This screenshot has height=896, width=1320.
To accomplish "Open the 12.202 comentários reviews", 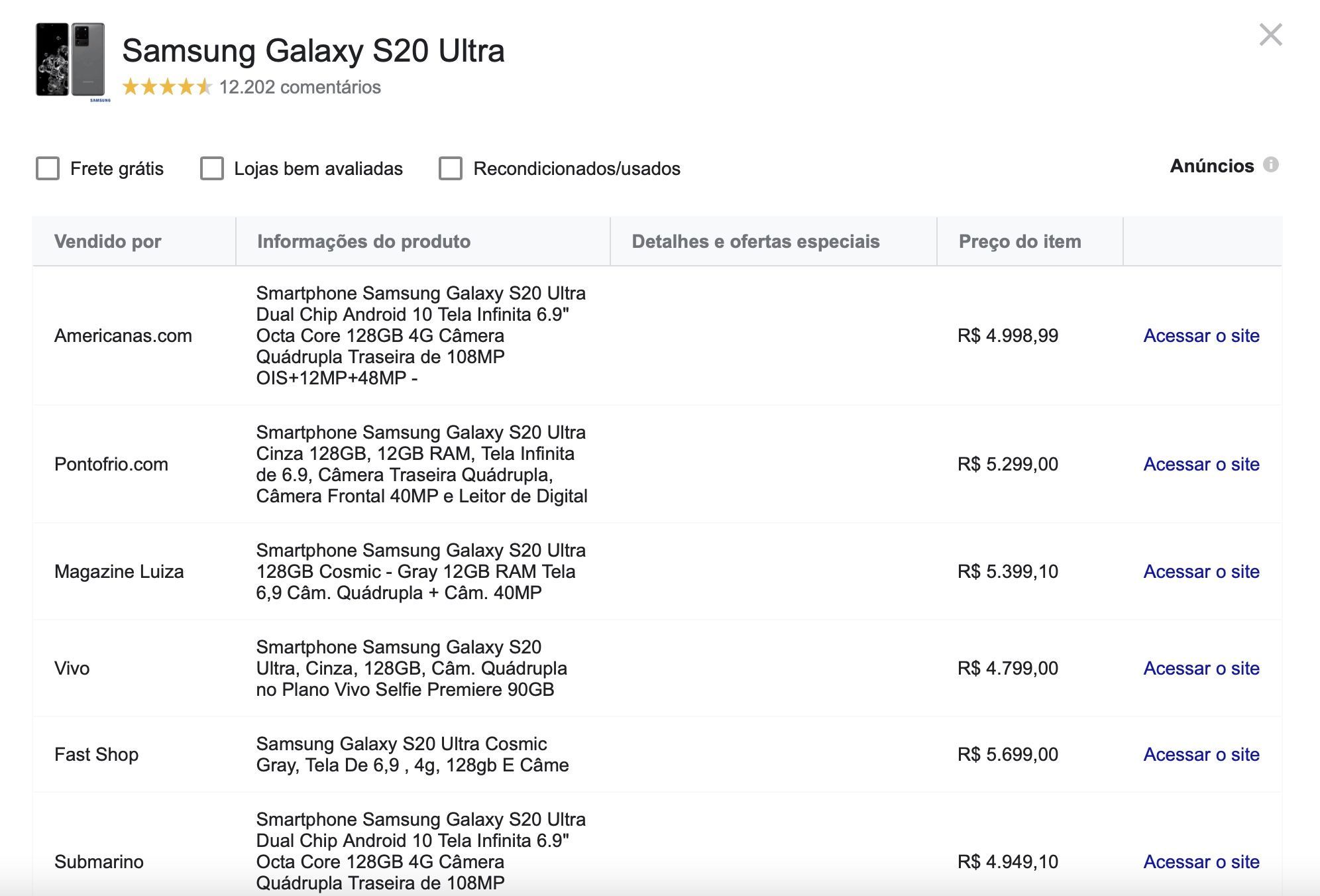I will pyautogui.click(x=300, y=87).
